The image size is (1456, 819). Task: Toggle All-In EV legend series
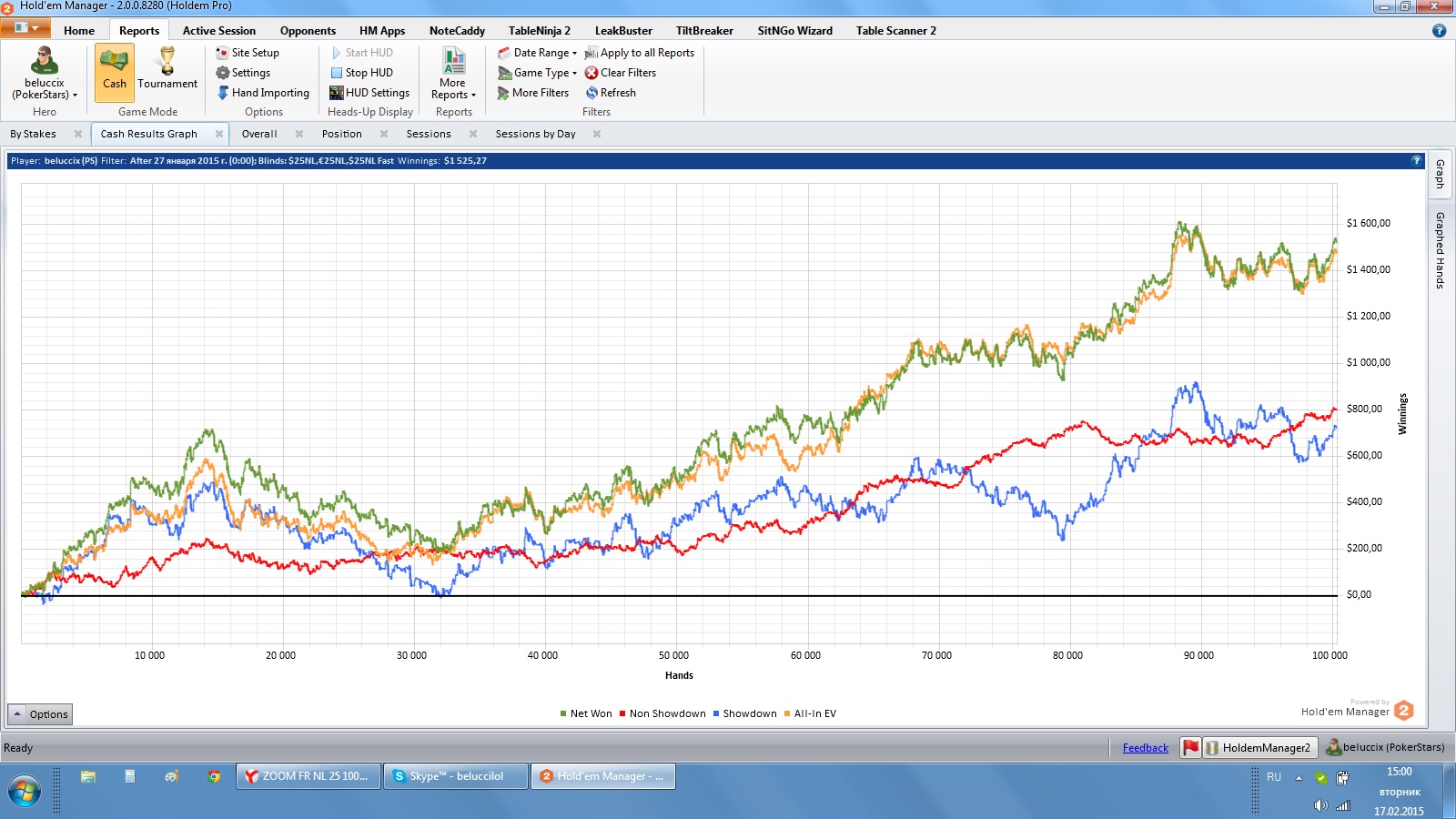(810, 713)
